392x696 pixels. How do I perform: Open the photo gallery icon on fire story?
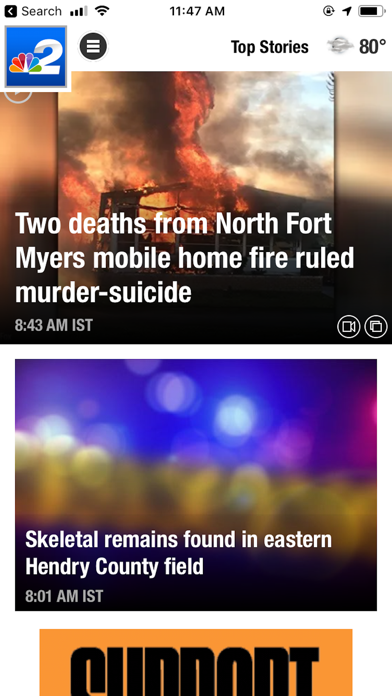pyautogui.click(x=376, y=327)
